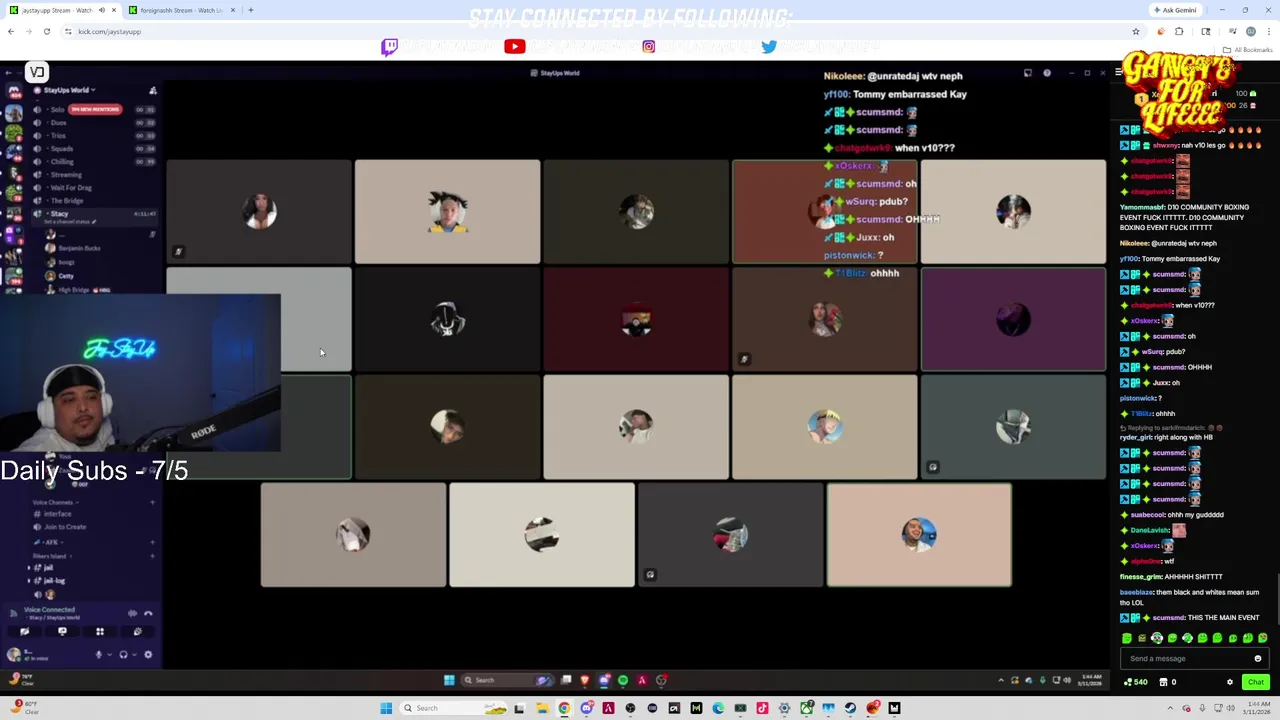Click the Ask Gemini button
1280x720 pixels.
pyautogui.click(x=1175, y=10)
